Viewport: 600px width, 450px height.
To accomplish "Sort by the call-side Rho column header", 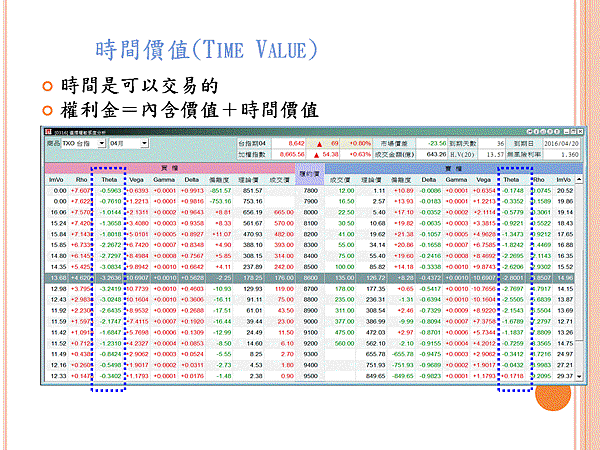I will coord(81,179).
